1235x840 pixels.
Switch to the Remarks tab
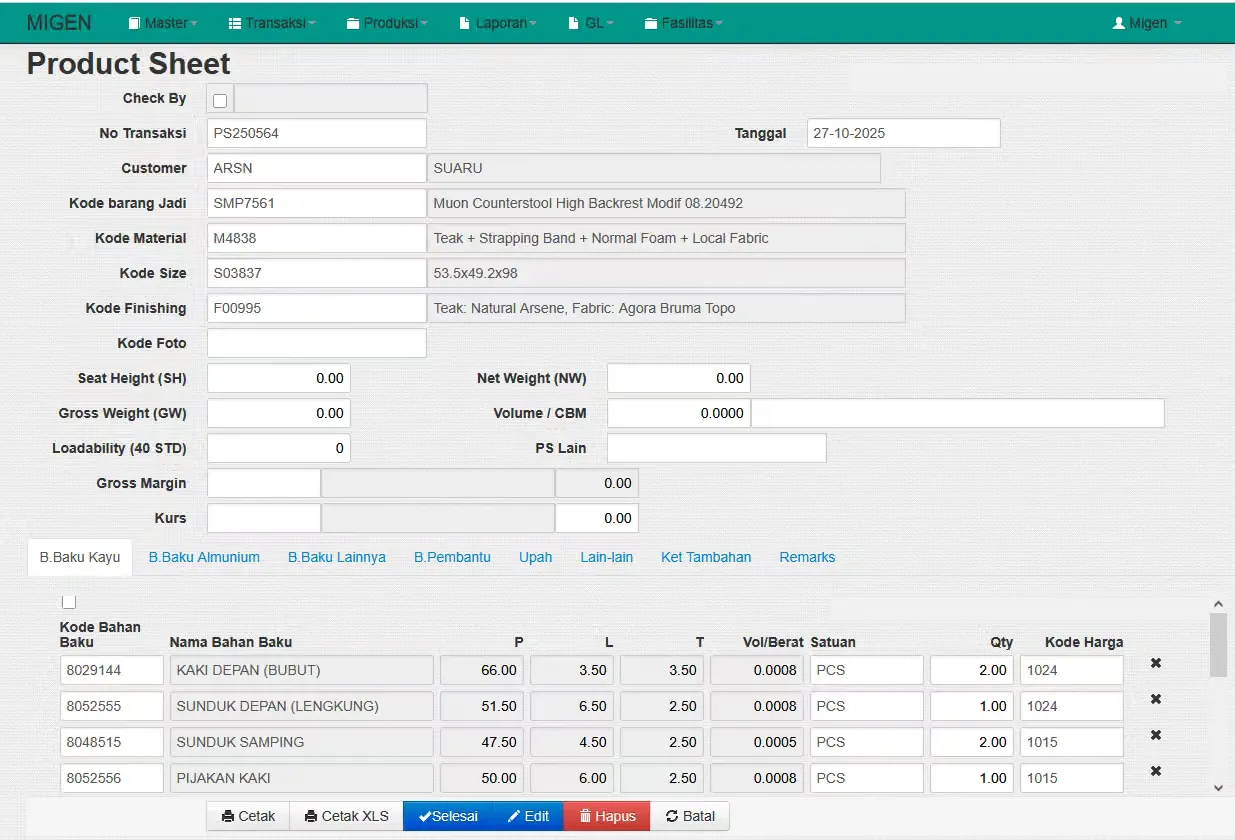coord(807,557)
